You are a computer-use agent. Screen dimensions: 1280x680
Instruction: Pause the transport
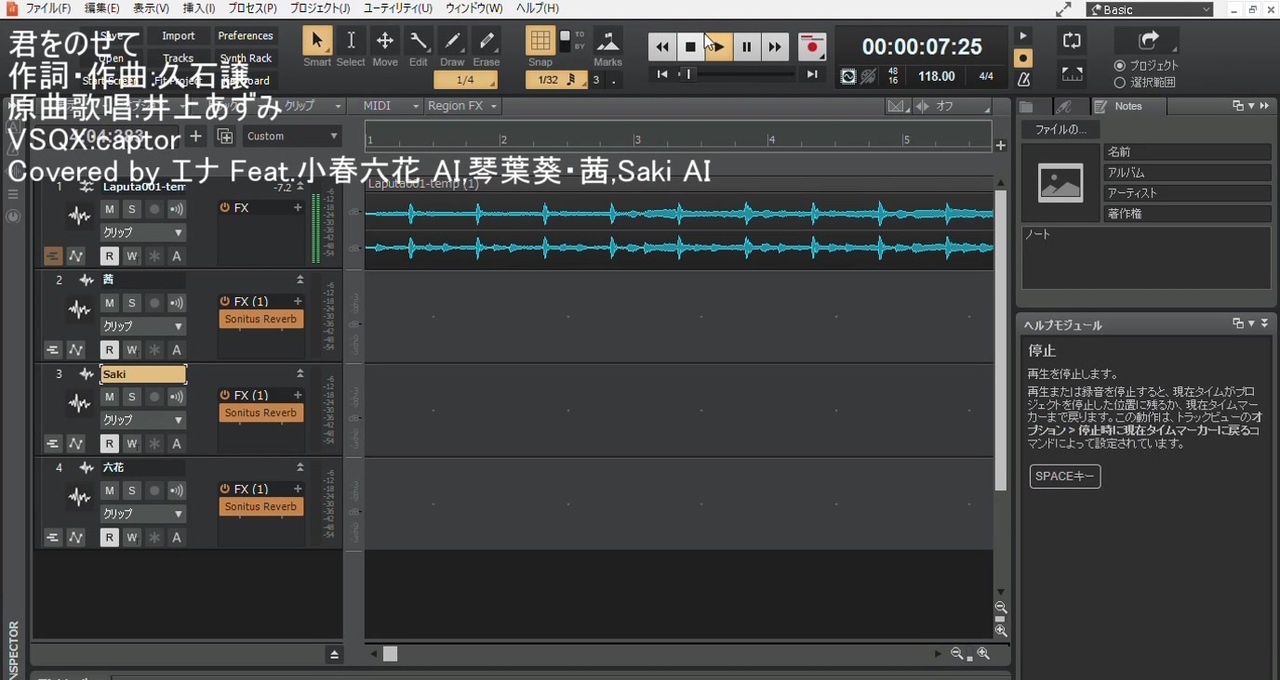(x=746, y=46)
